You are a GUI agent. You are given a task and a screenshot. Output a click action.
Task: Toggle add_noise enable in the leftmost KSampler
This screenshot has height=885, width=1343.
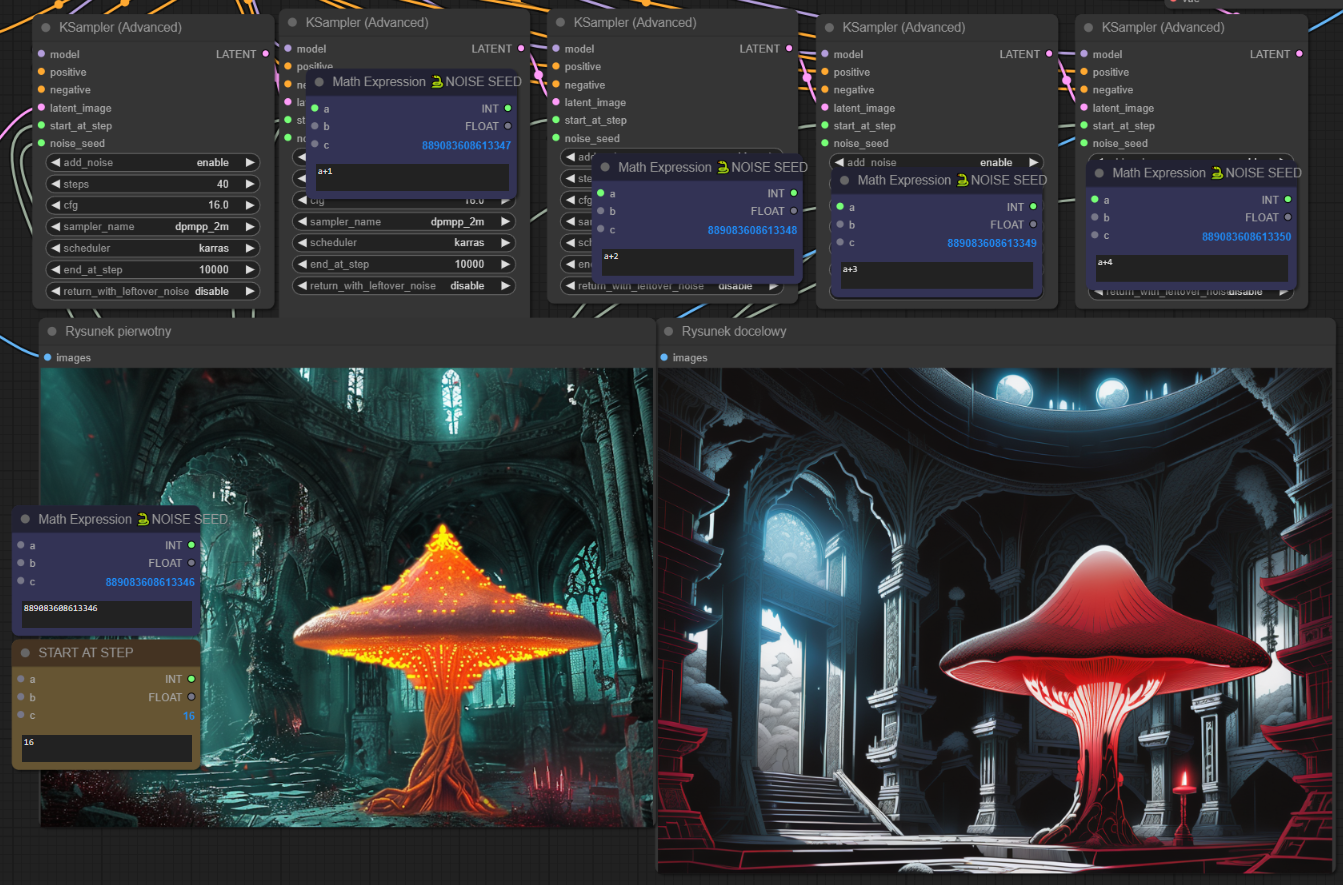click(153, 162)
